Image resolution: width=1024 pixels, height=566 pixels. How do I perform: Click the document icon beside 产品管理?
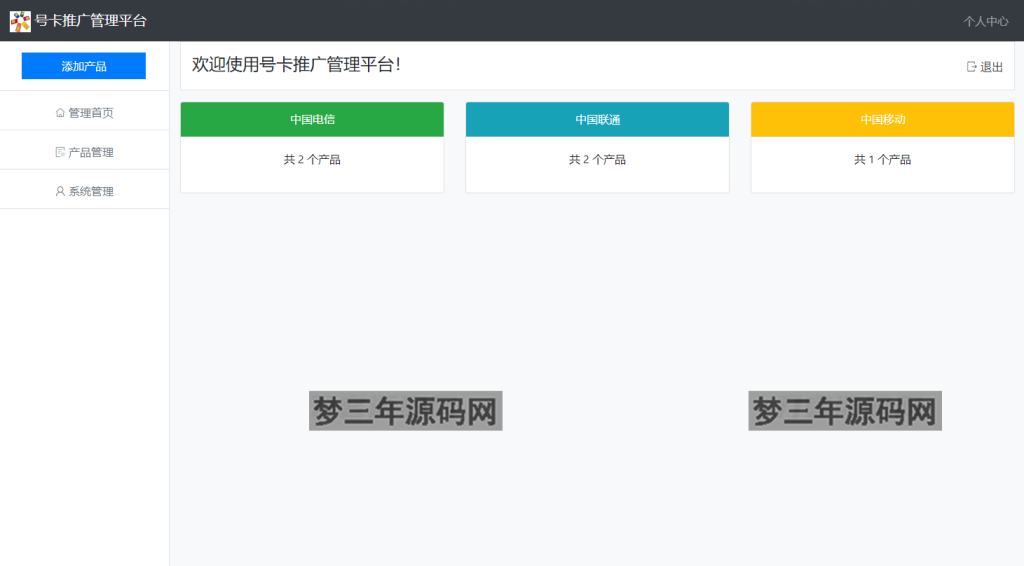[60, 152]
